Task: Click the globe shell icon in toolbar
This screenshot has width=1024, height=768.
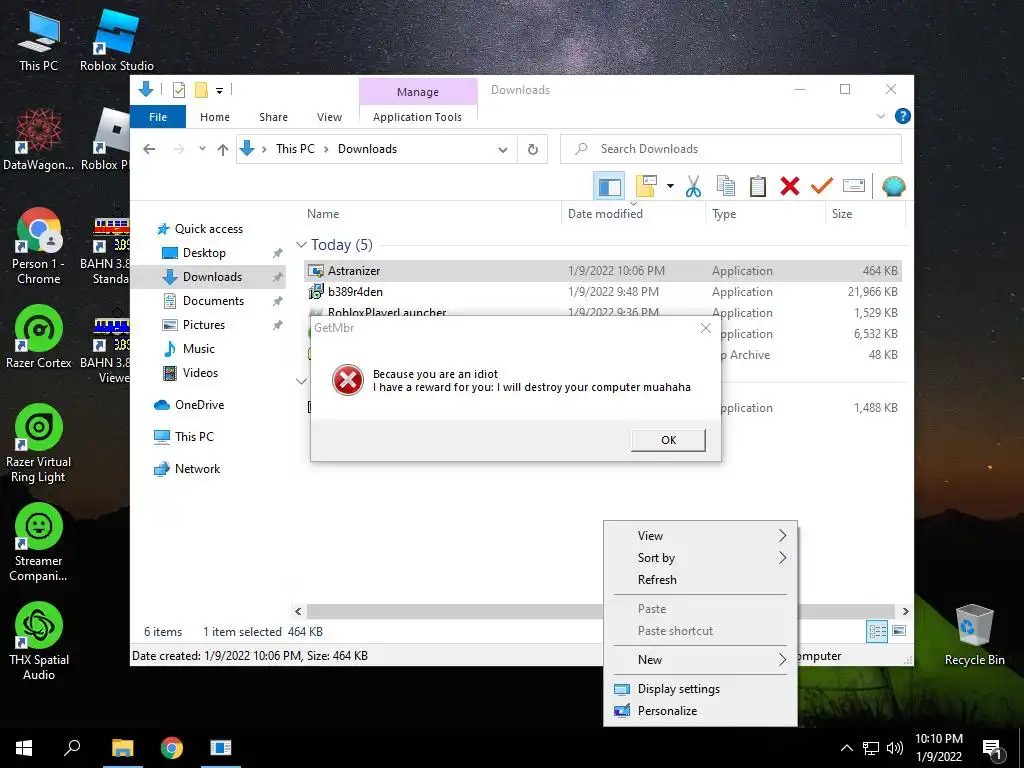Action: [x=893, y=187]
